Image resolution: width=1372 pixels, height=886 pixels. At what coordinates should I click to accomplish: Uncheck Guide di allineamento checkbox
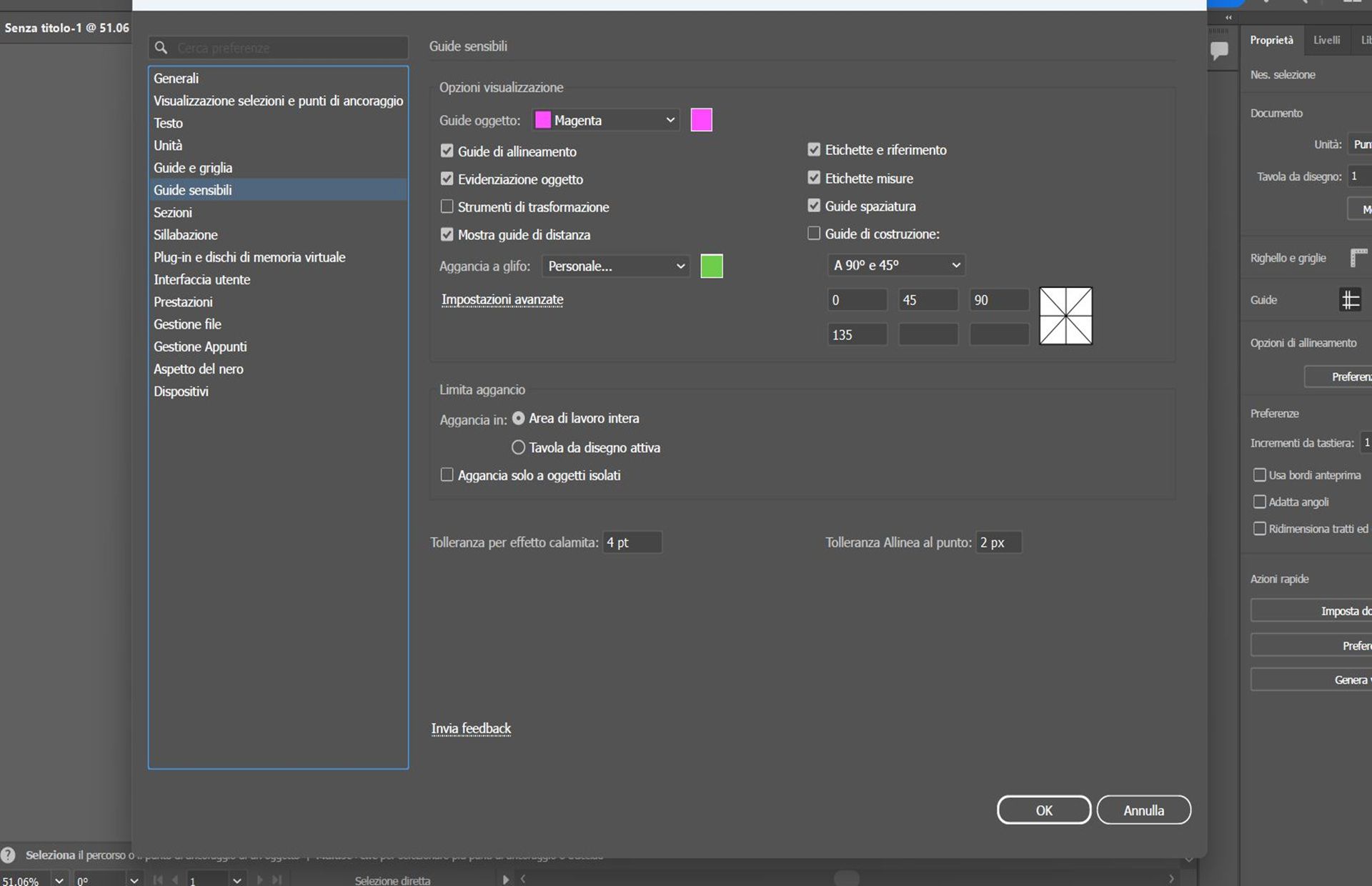point(447,151)
